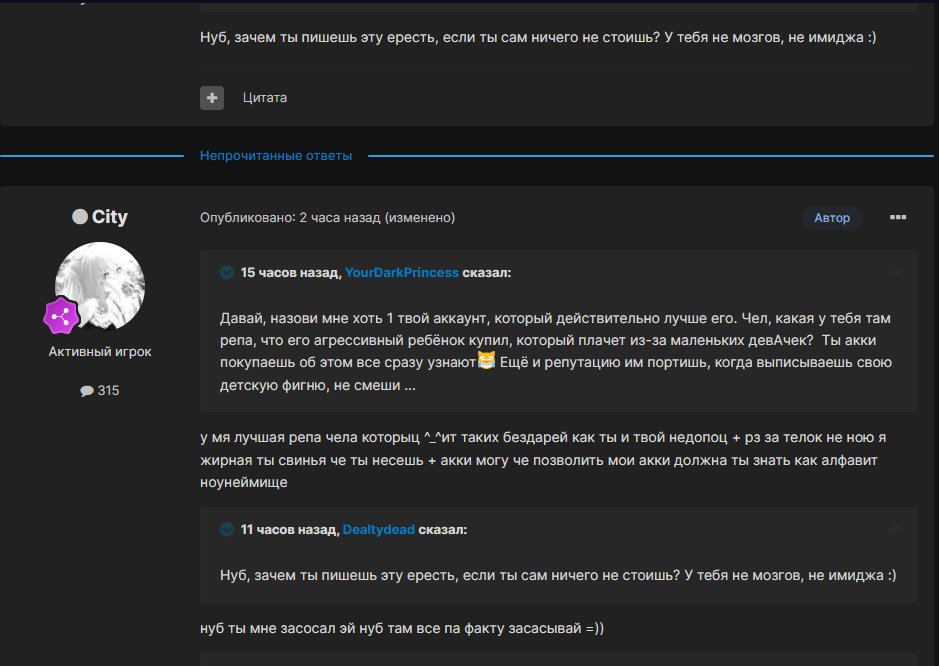Click City's profile avatar image
This screenshot has height=666, width=939.
(100, 286)
